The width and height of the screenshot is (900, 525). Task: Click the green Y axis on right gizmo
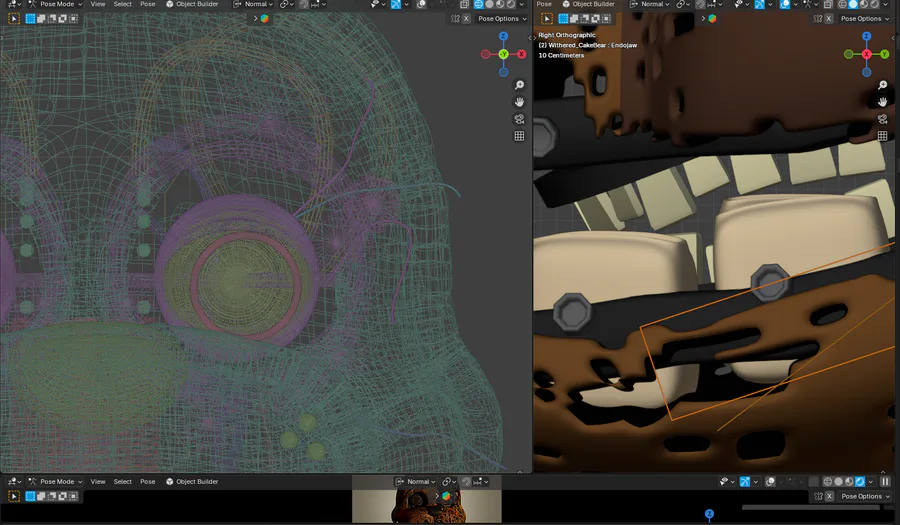885,54
